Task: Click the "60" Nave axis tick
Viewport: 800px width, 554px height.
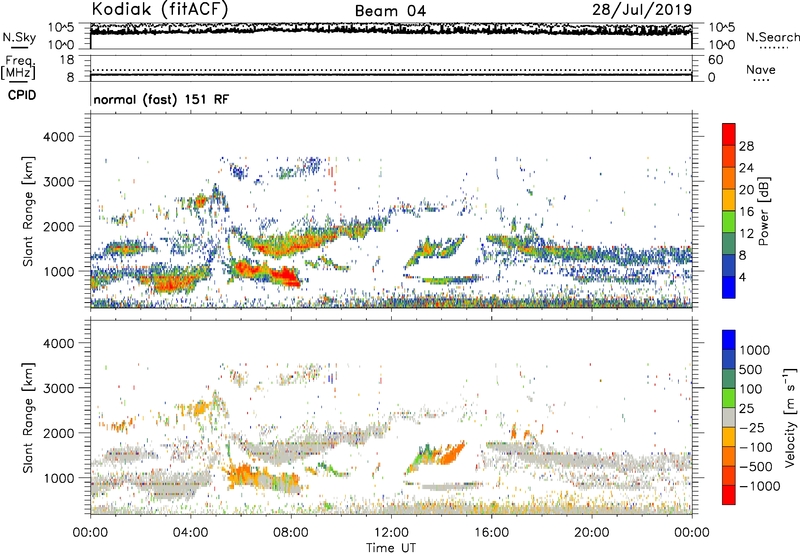Action: coord(716,60)
